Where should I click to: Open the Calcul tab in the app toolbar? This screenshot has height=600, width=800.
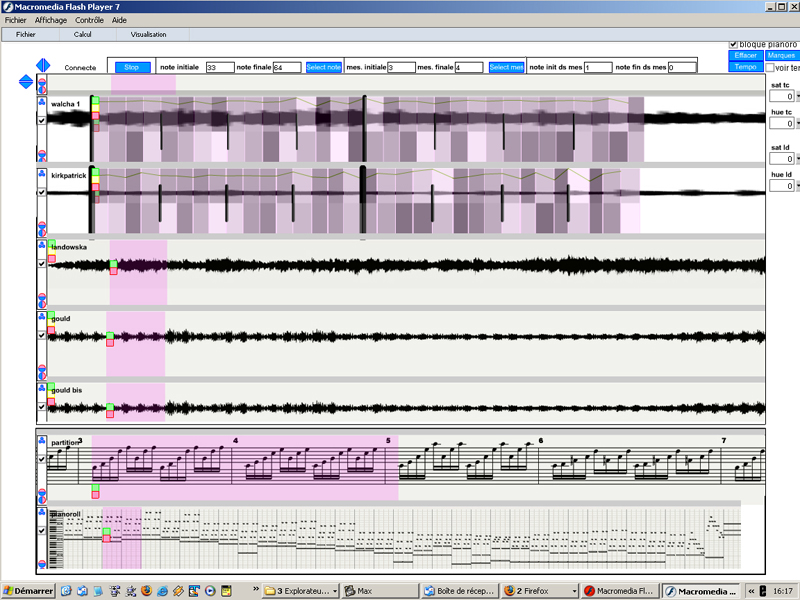(x=82, y=34)
